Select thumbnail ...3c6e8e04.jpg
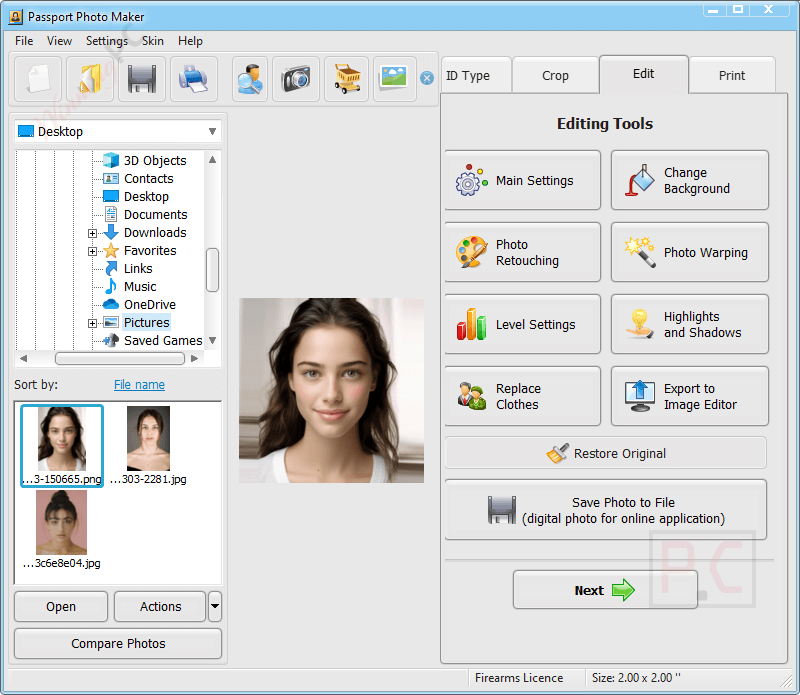This screenshot has width=800, height=695. [x=61, y=529]
